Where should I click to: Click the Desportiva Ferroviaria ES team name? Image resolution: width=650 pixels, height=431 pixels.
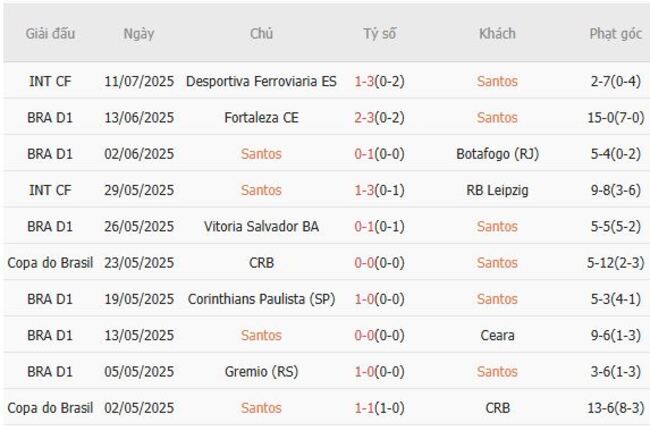point(261,81)
